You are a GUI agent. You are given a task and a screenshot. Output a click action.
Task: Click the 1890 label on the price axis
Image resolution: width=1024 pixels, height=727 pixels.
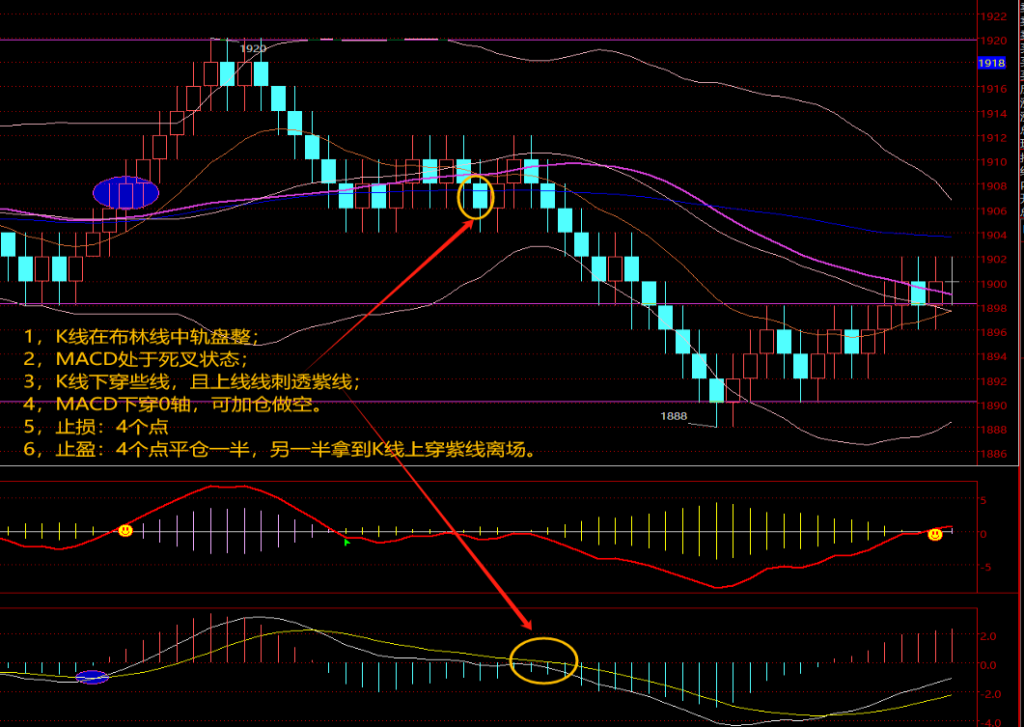pos(993,406)
